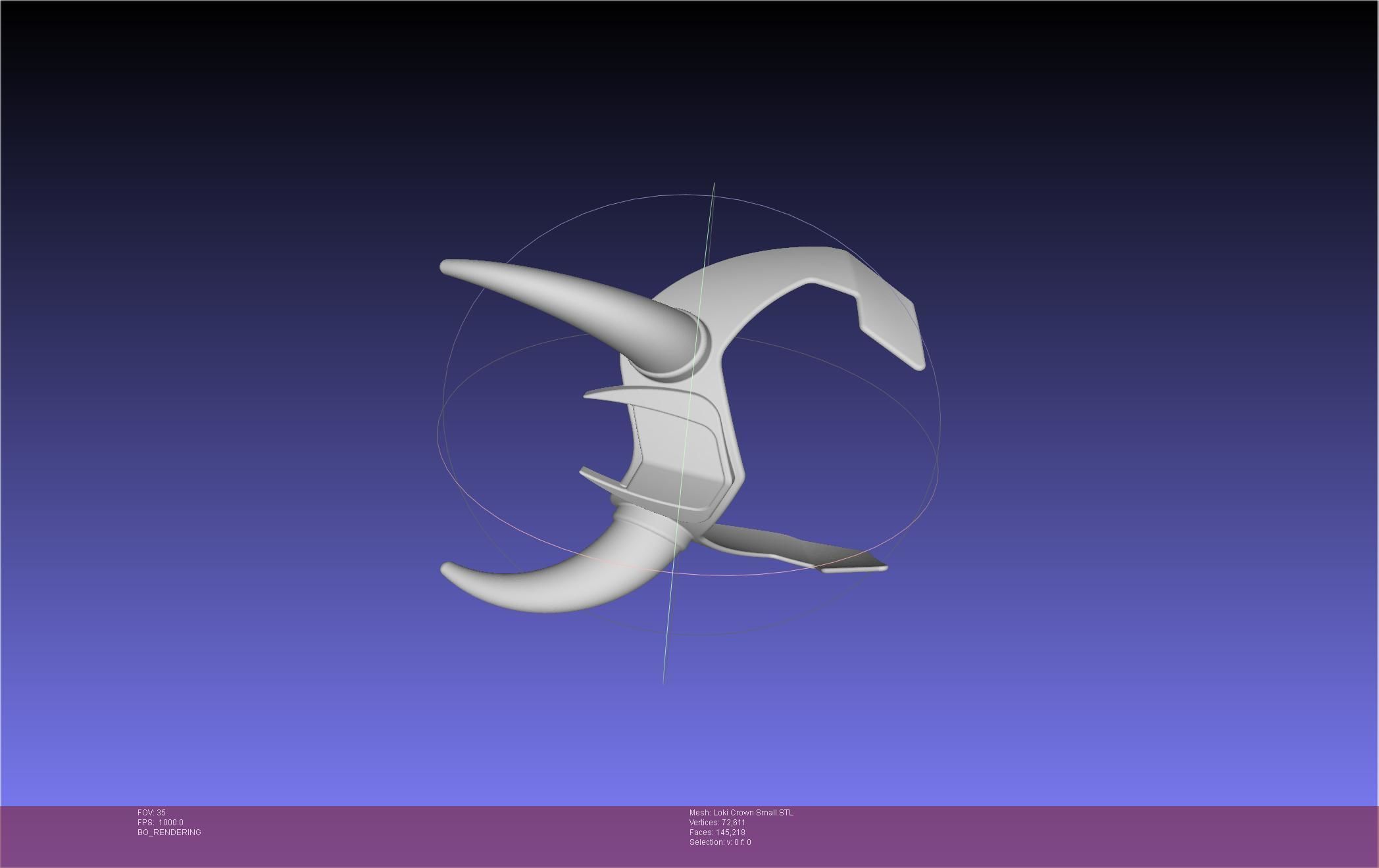The height and width of the screenshot is (868, 1379).
Task: Click the FPS: 1000.0 readout
Action: 161,823
